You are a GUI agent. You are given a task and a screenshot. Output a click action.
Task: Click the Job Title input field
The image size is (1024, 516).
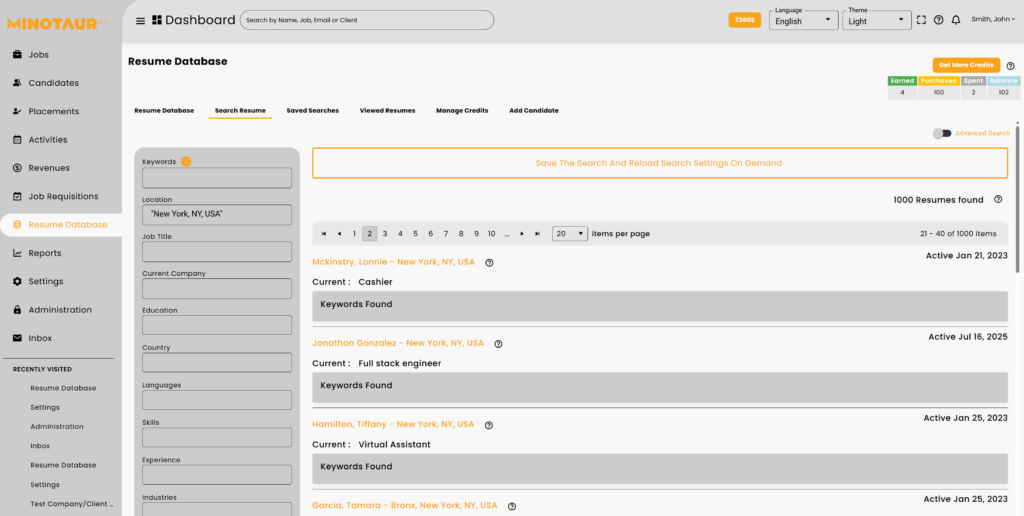pos(217,252)
